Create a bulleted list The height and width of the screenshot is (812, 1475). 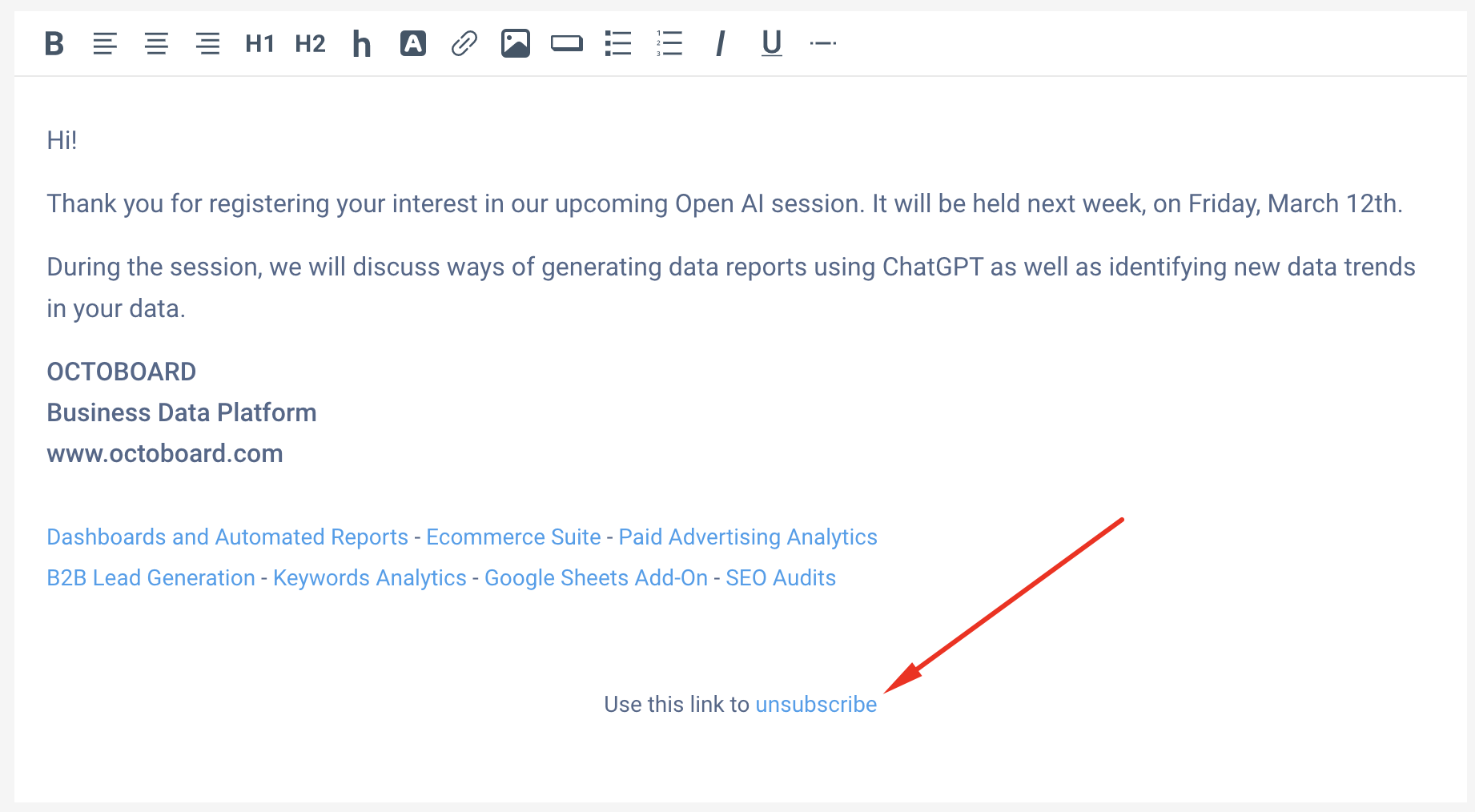click(x=618, y=43)
